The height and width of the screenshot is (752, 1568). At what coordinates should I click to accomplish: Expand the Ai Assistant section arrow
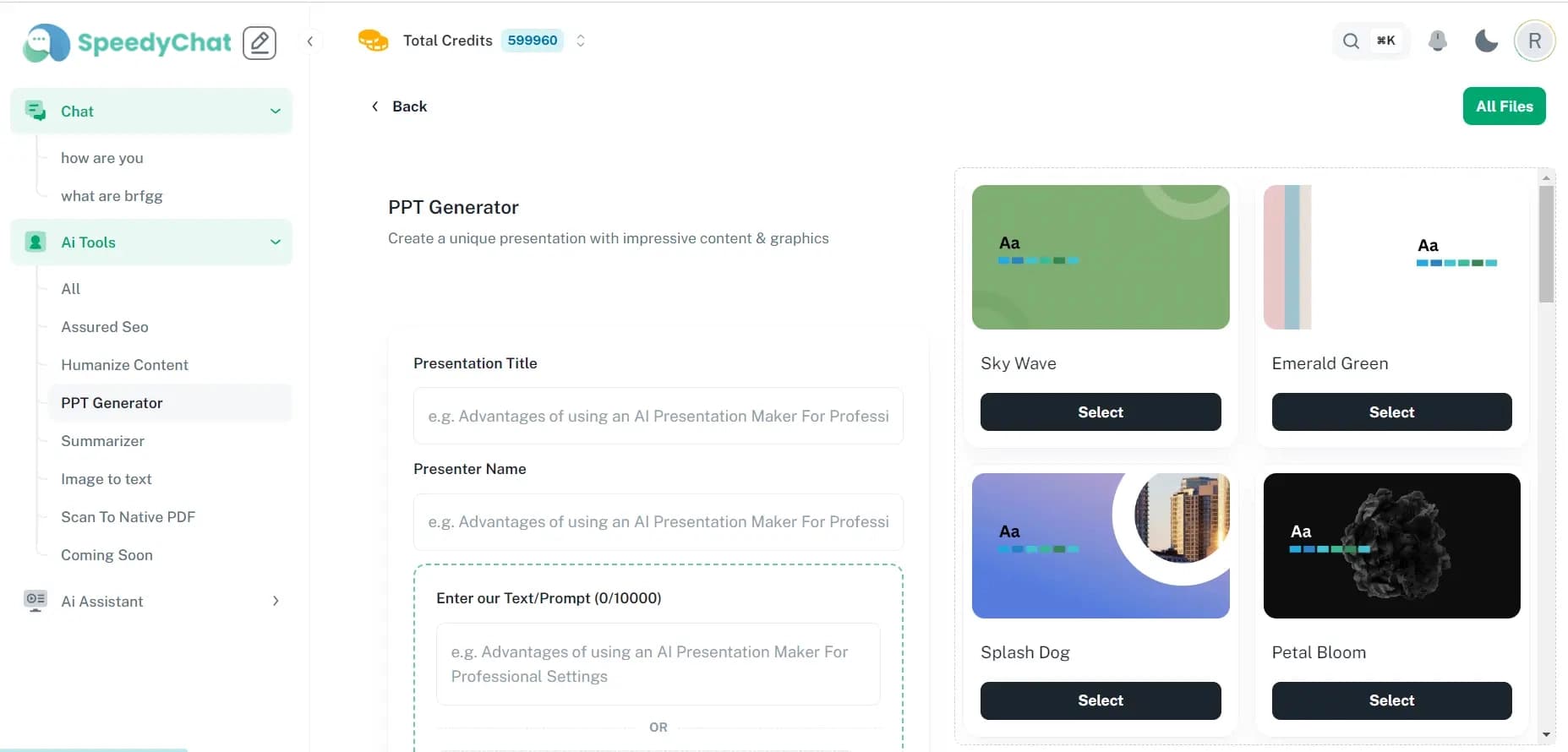tap(276, 601)
